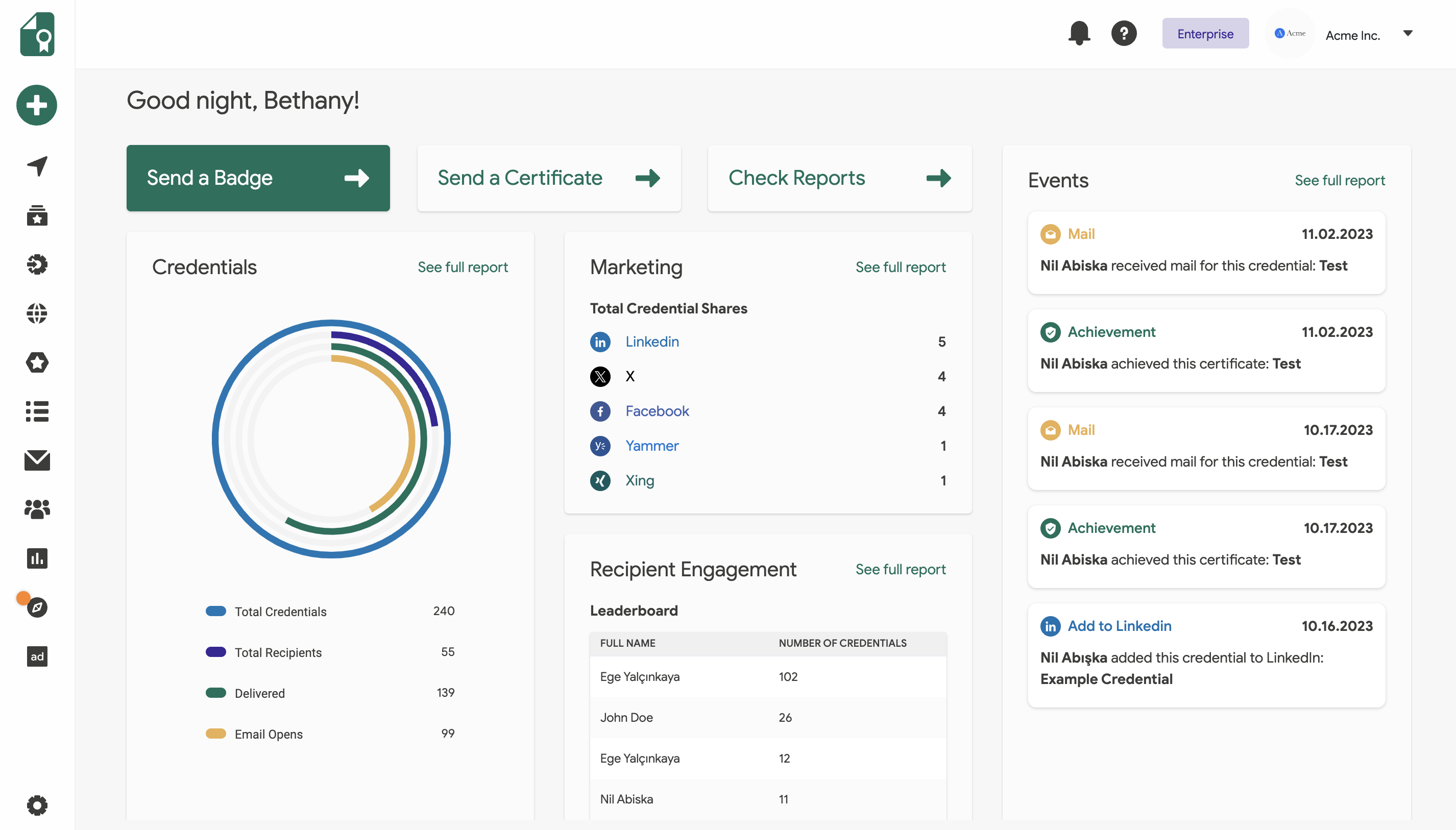Open the globe icon in the sidebar
Image resolution: width=1456 pixels, height=830 pixels.
pyautogui.click(x=36, y=313)
